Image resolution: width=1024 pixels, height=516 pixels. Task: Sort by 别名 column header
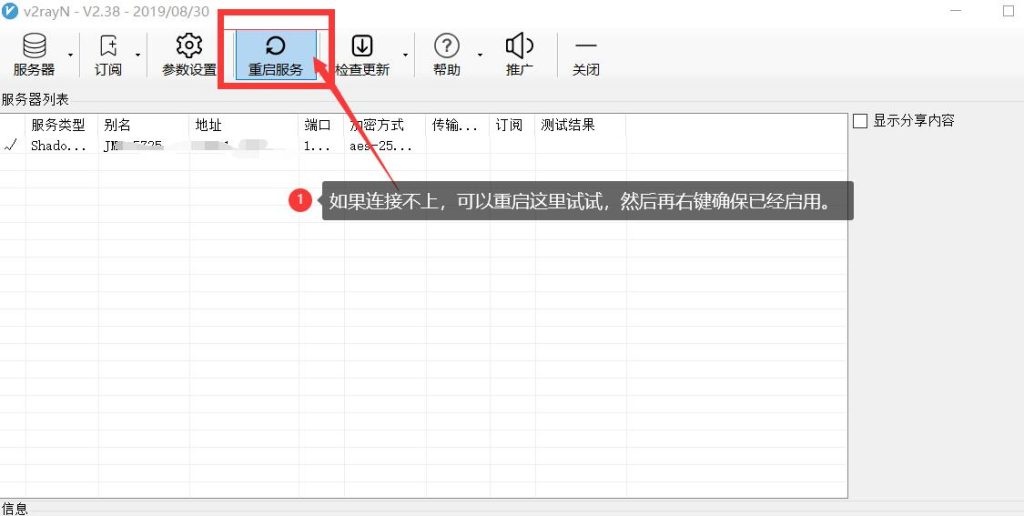[144, 125]
